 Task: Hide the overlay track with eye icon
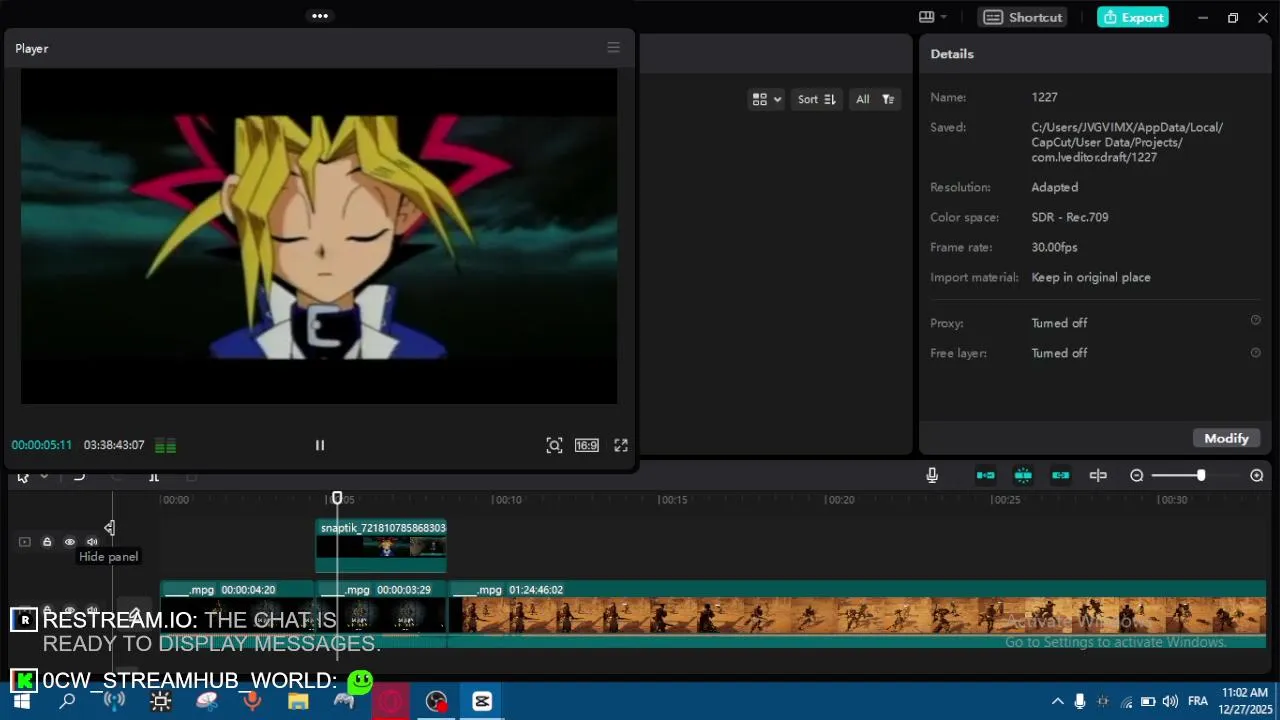(x=70, y=542)
